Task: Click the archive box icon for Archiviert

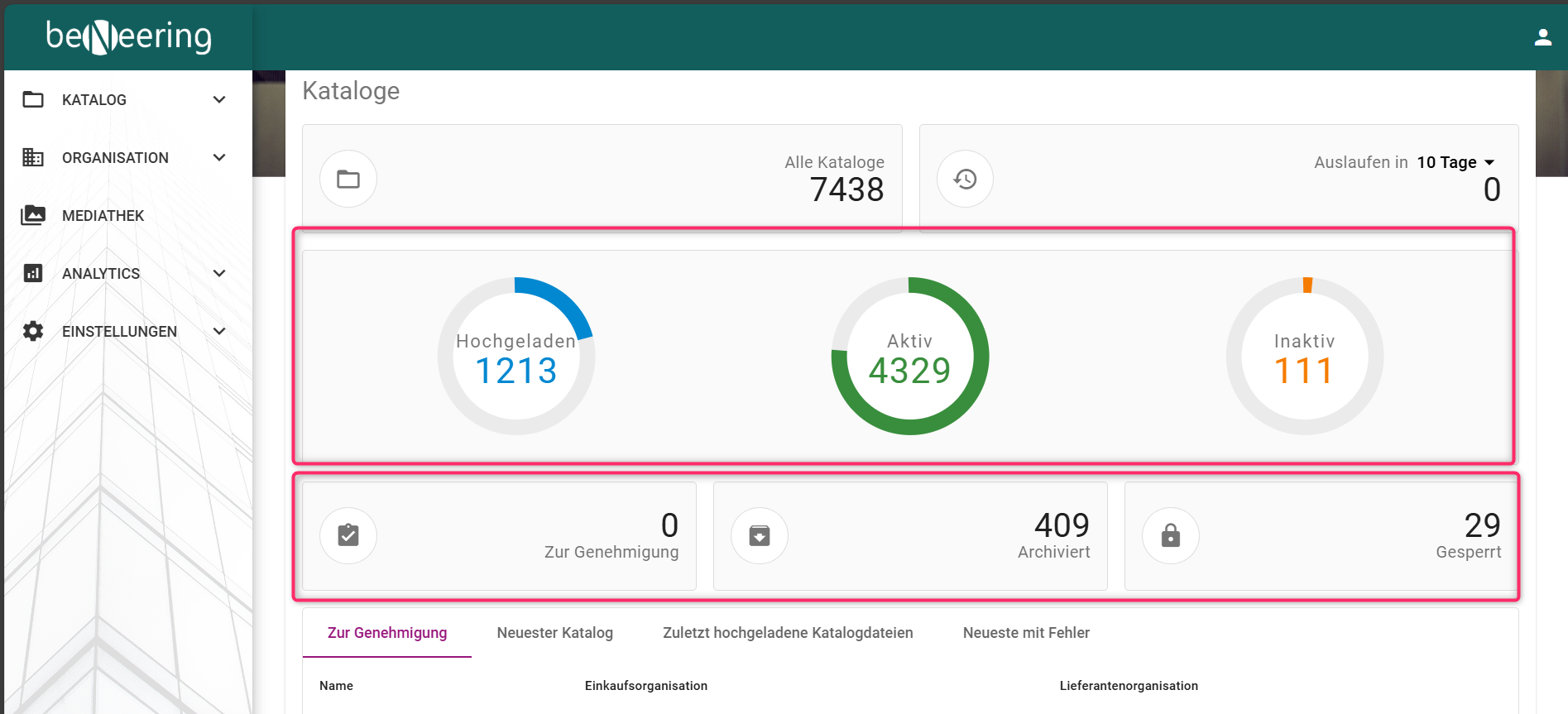Action: pyautogui.click(x=759, y=536)
